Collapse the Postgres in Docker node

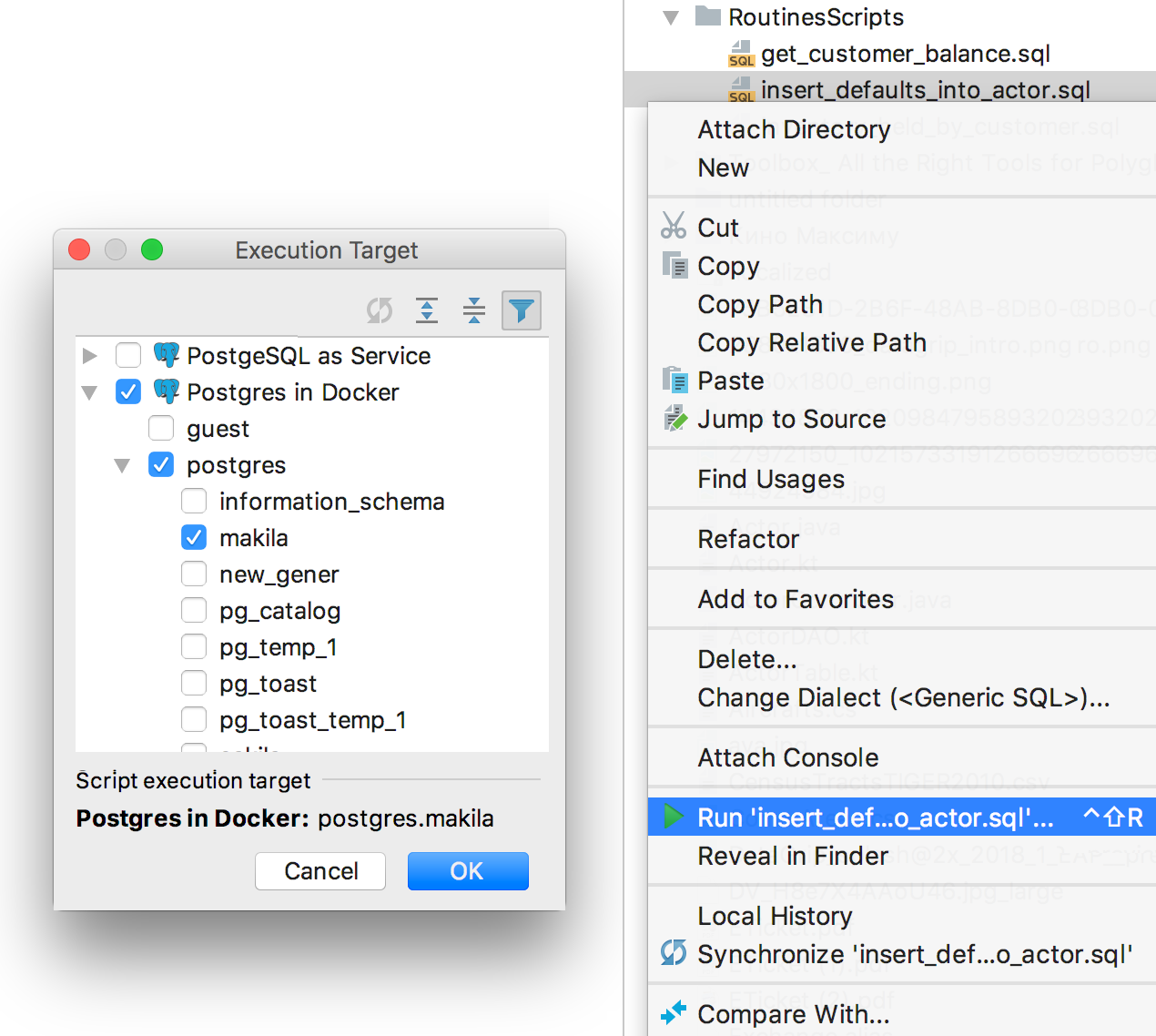89,392
